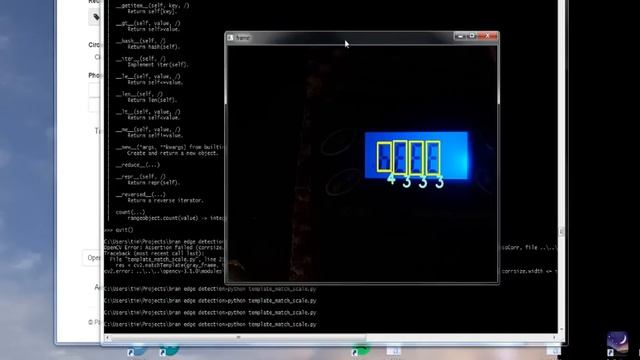The height and width of the screenshot is (360, 640).
Task: Click the frame window's title bar icon
Action: [x=230, y=38]
